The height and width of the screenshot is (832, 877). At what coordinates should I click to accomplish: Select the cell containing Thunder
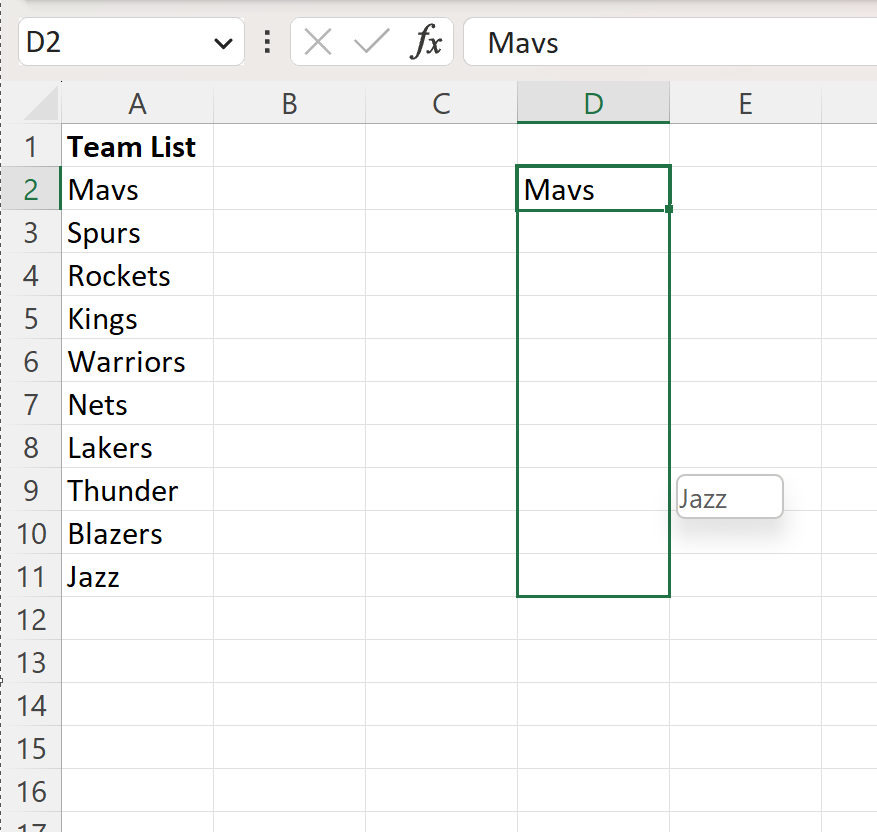[x=137, y=490]
